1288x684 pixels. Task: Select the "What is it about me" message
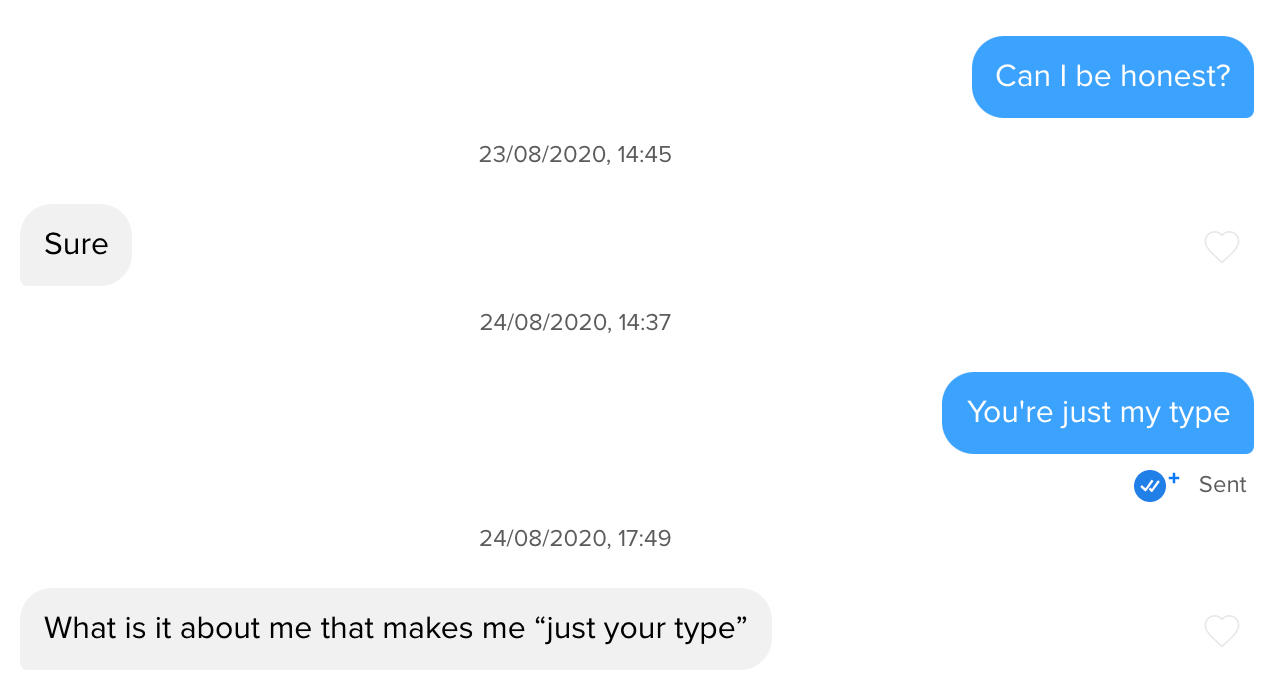coord(396,629)
